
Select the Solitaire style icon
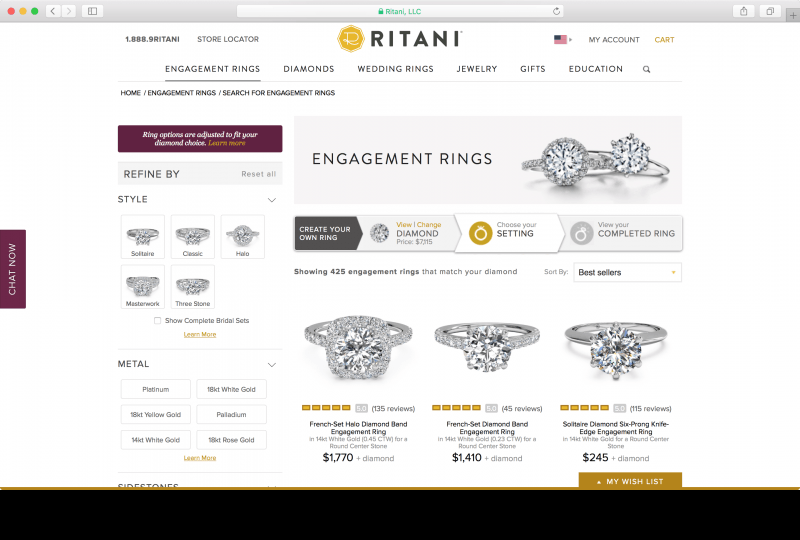[143, 237]
